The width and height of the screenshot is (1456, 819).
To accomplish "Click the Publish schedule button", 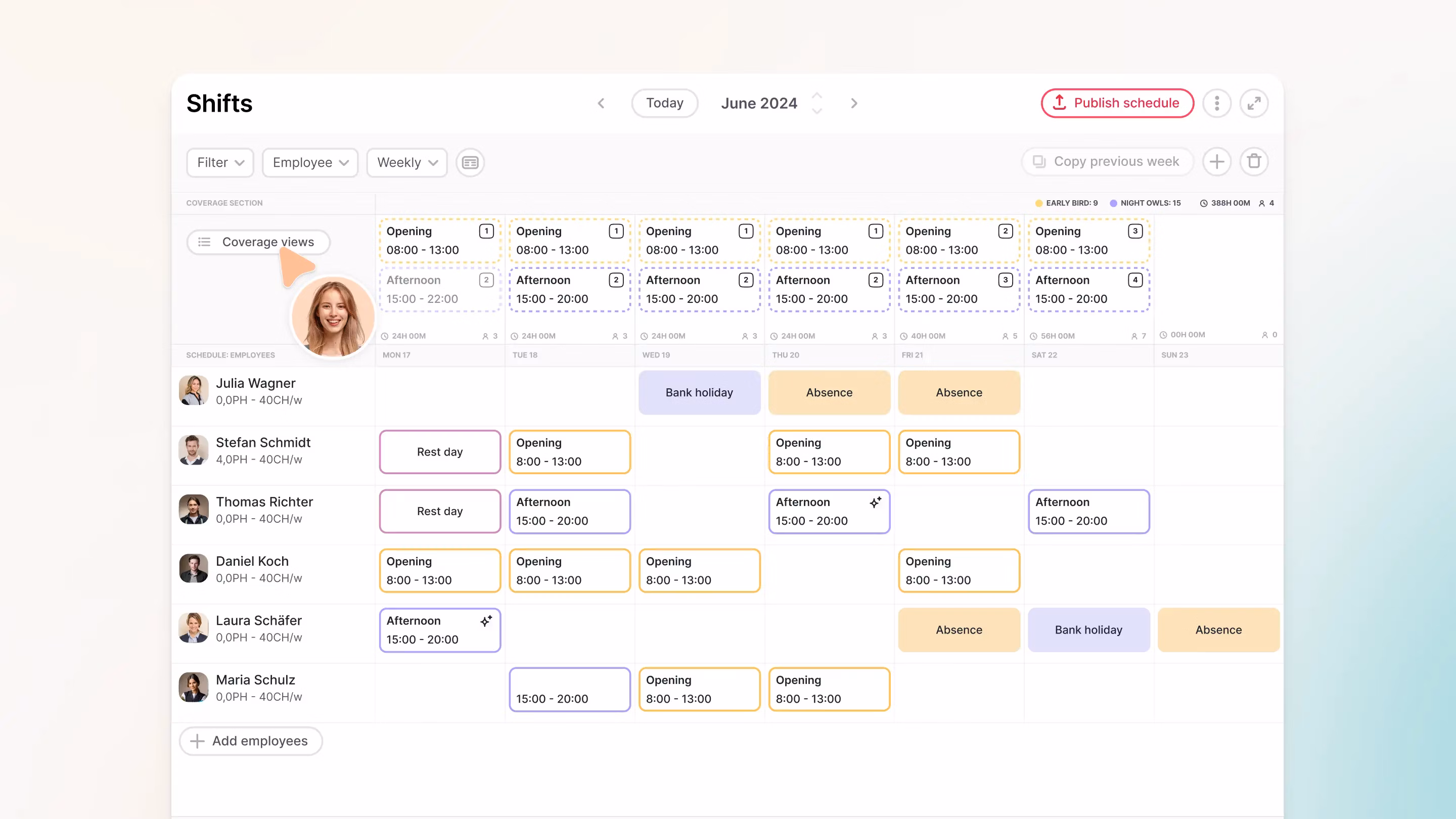I will tap(1117, 104).
